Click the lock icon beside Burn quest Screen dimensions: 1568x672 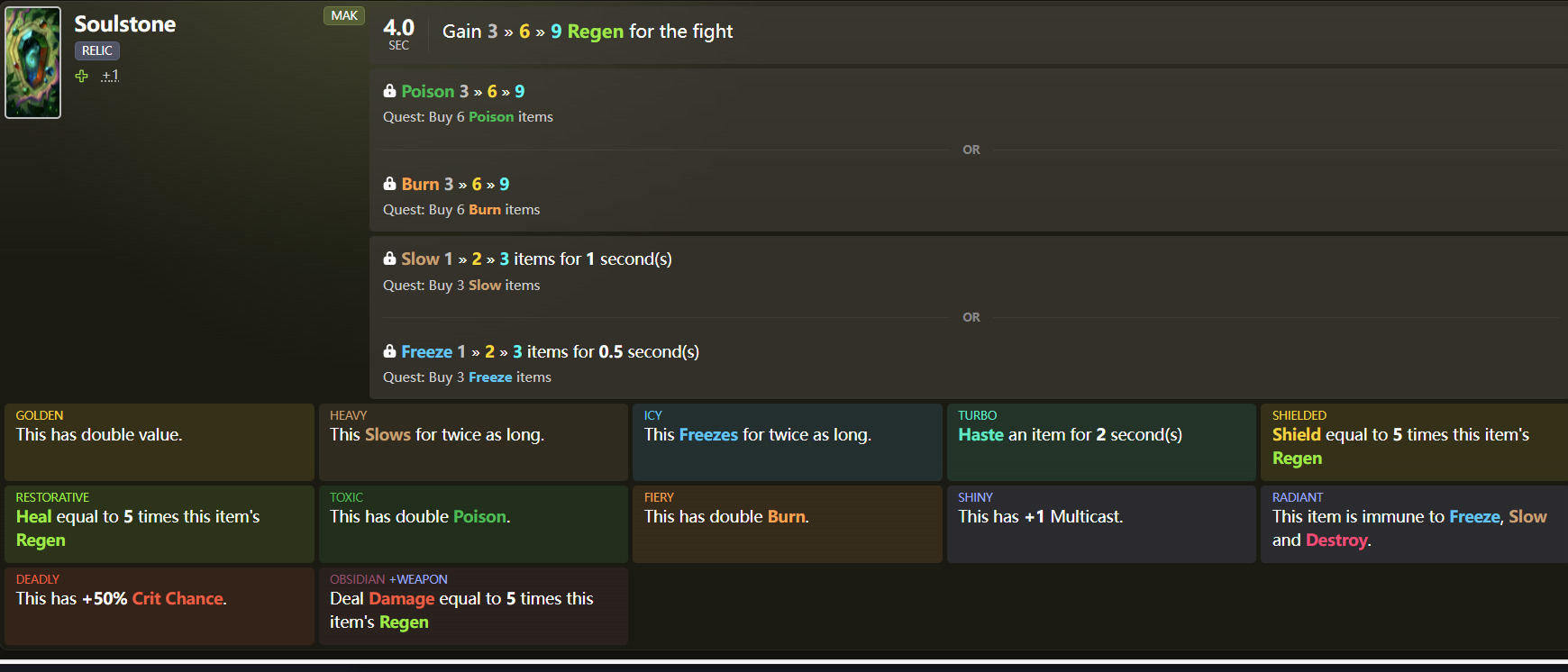[x=389, y=184]
